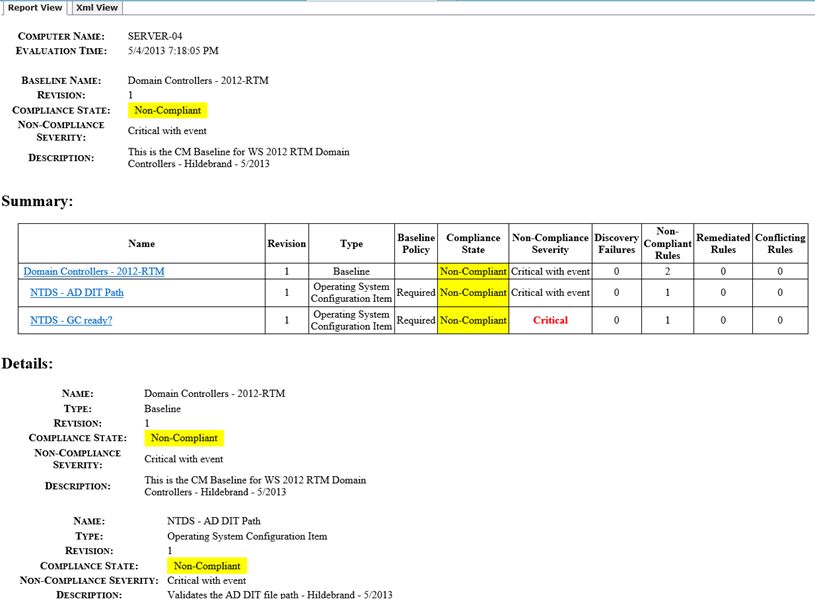The width and height of the screenshot is (815, 599).
Task: Click the Type column header
Action: tap(351, 243)
